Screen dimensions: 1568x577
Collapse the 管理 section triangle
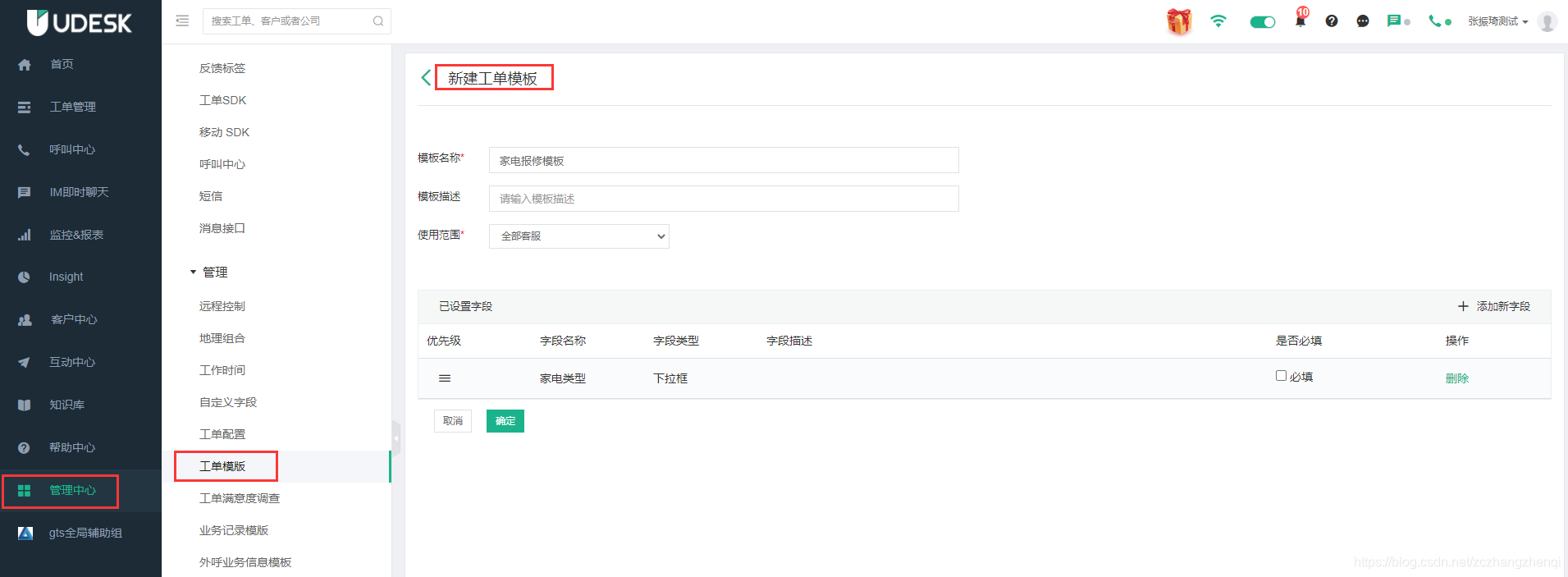pos(193,272)
